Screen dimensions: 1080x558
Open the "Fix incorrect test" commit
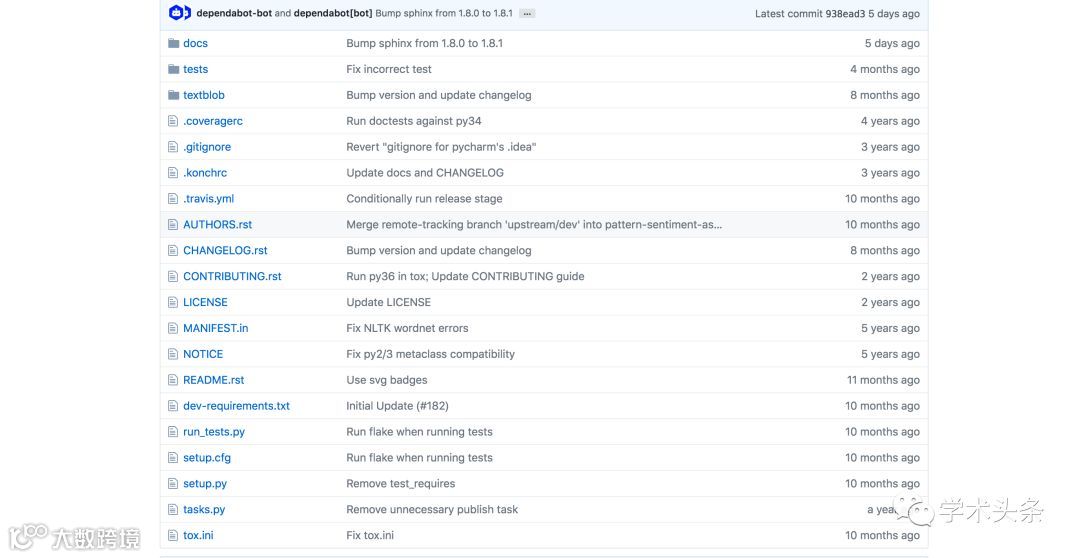click(389, 69)
